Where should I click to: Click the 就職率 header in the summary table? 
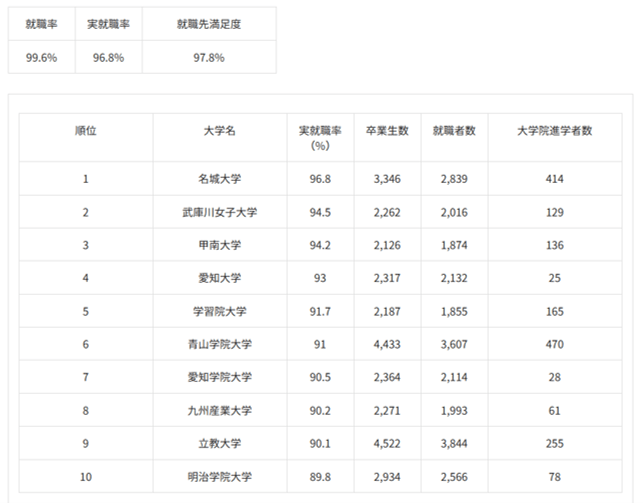click(41, 24)
